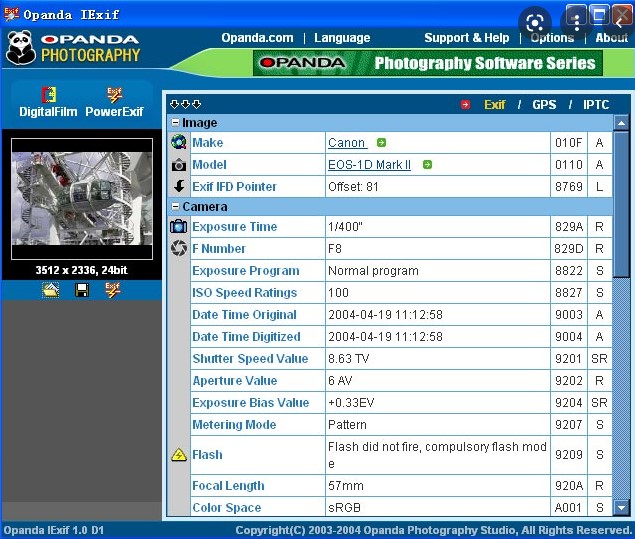Click the Metering Mode label
This screenshot has width=635, height=539.
[234, 424]
